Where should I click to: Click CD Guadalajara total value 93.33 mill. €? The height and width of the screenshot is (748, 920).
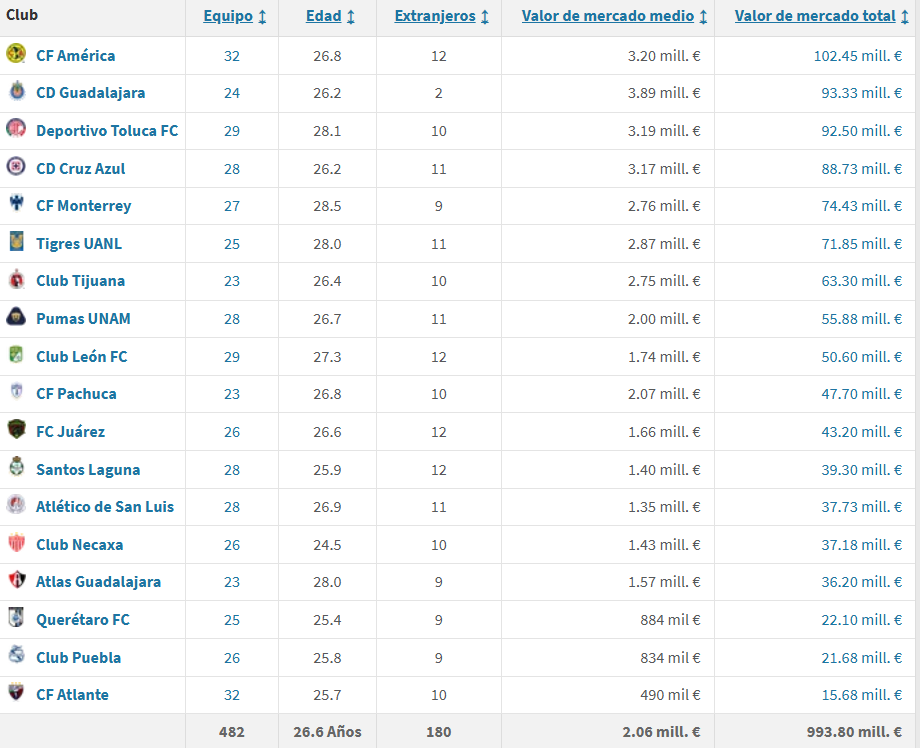pos(861,93)
